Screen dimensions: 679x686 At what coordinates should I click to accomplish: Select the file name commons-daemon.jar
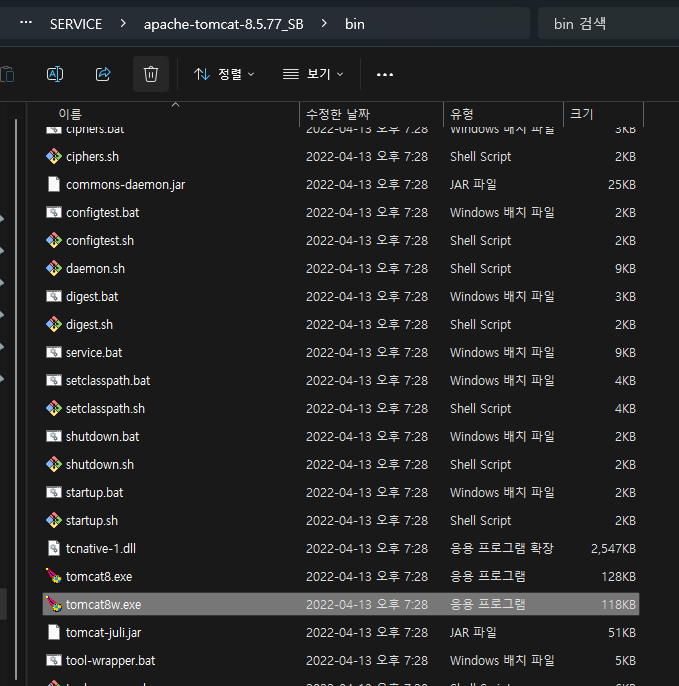tap(126, 185)
